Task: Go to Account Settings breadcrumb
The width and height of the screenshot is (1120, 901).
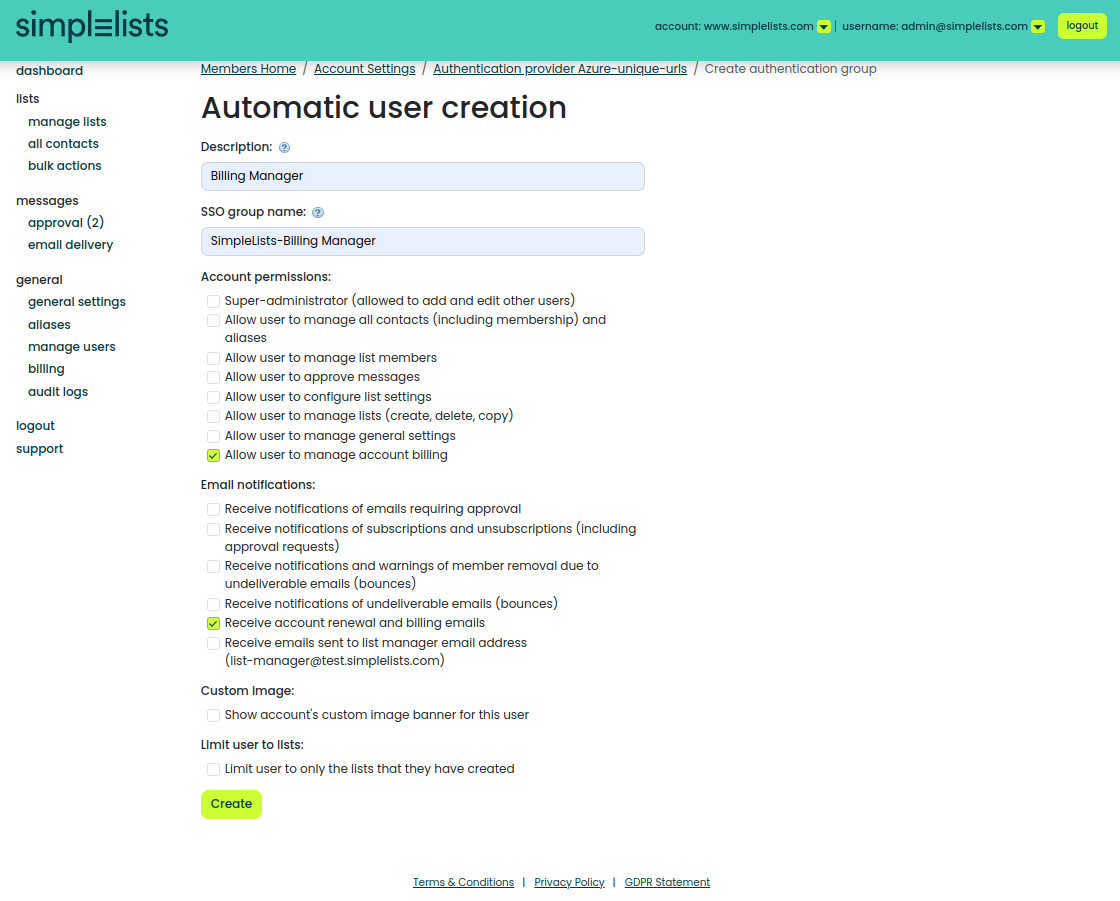Action: click(364, 69)
